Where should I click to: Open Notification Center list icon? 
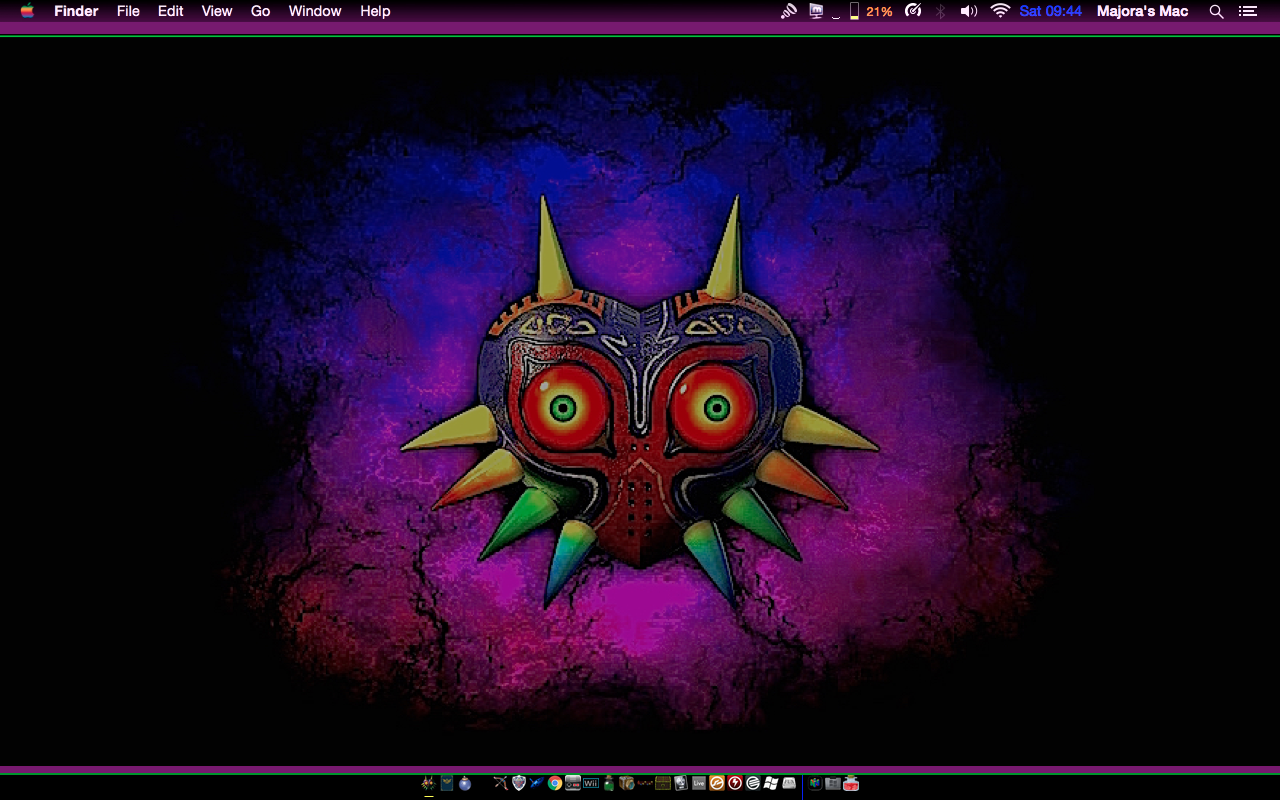tap(1247, 11)
